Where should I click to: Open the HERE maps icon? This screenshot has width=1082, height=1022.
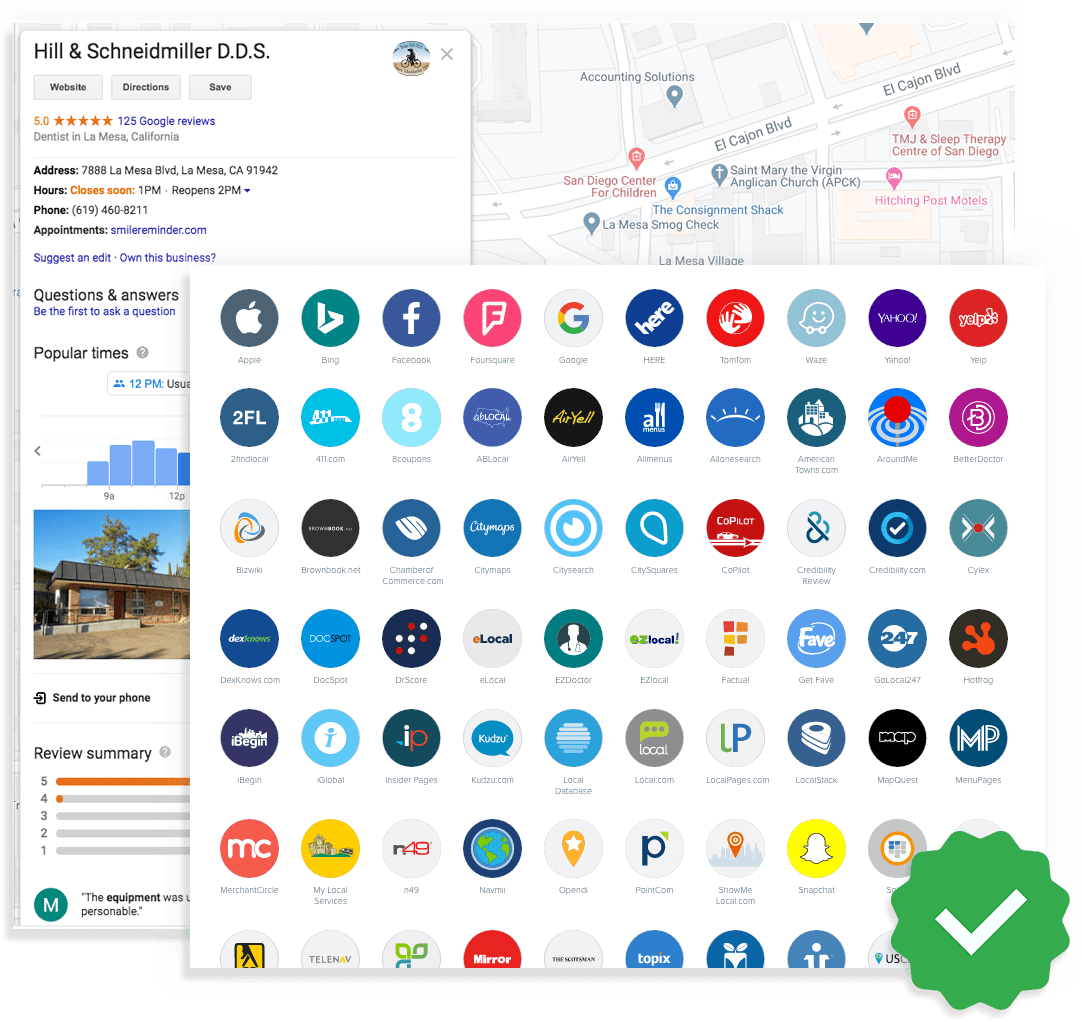point(654,318)
